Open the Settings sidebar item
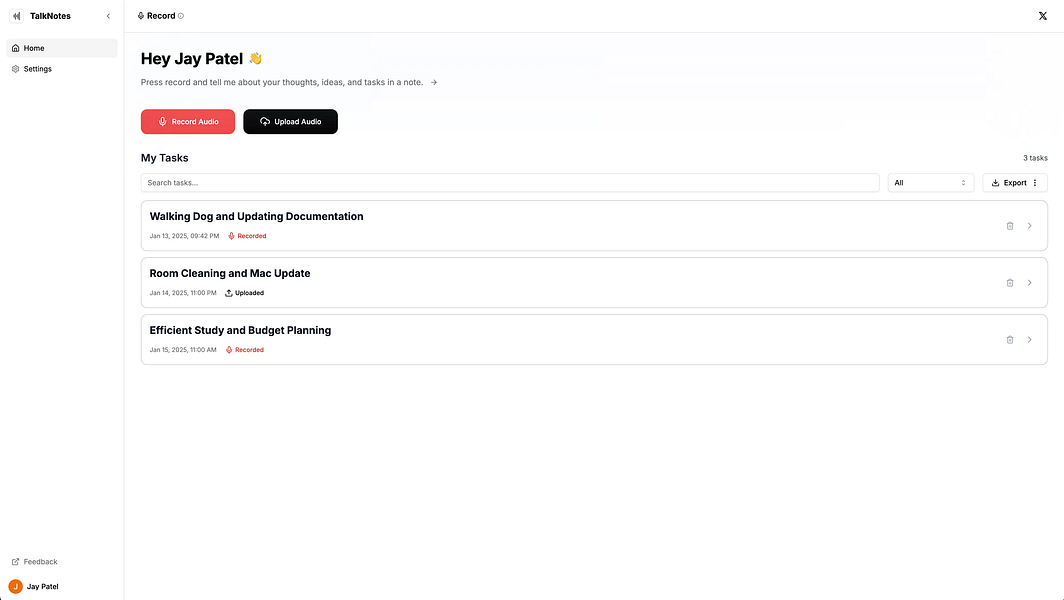1064x600 pixels. click(62, 69)
